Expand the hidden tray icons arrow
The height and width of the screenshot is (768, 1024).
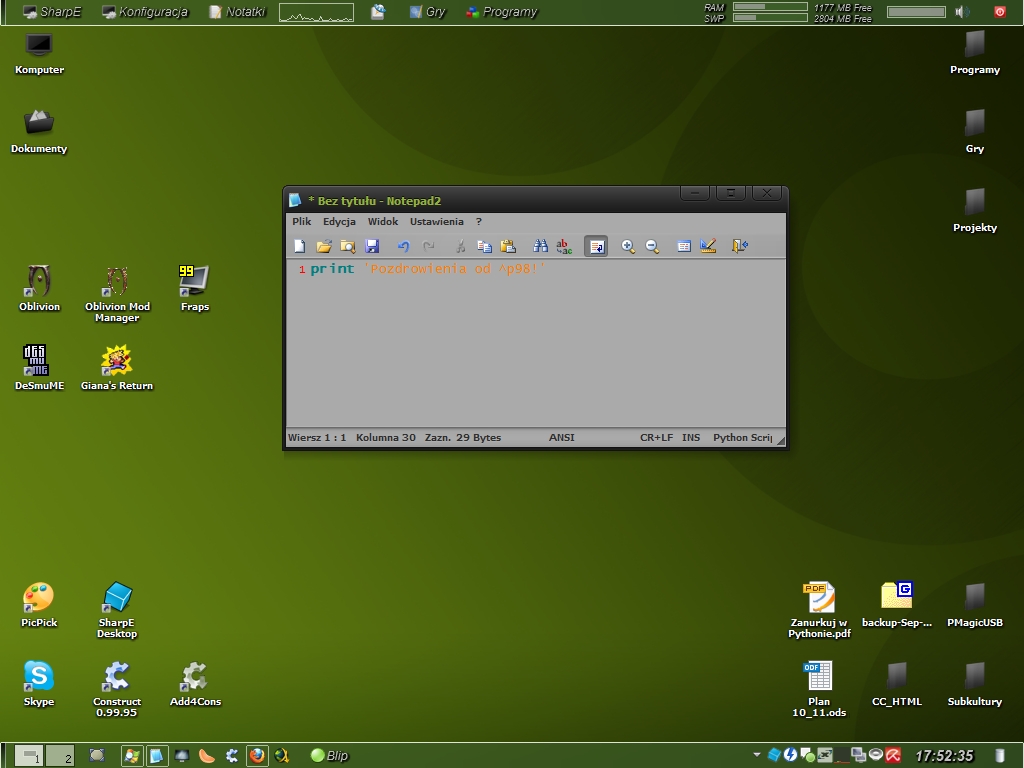pos(756,755)
